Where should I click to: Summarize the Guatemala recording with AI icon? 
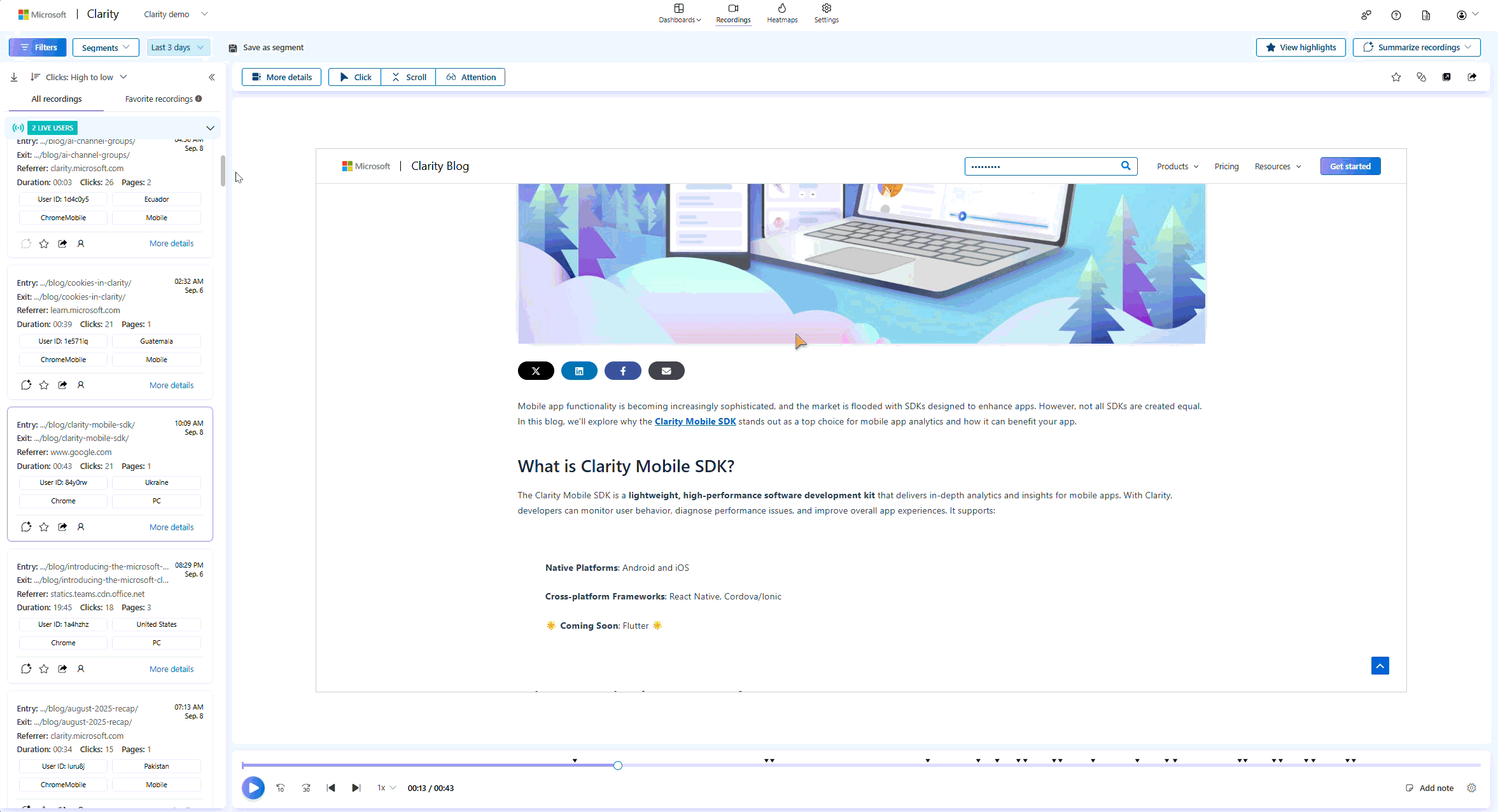click(26, 385)
